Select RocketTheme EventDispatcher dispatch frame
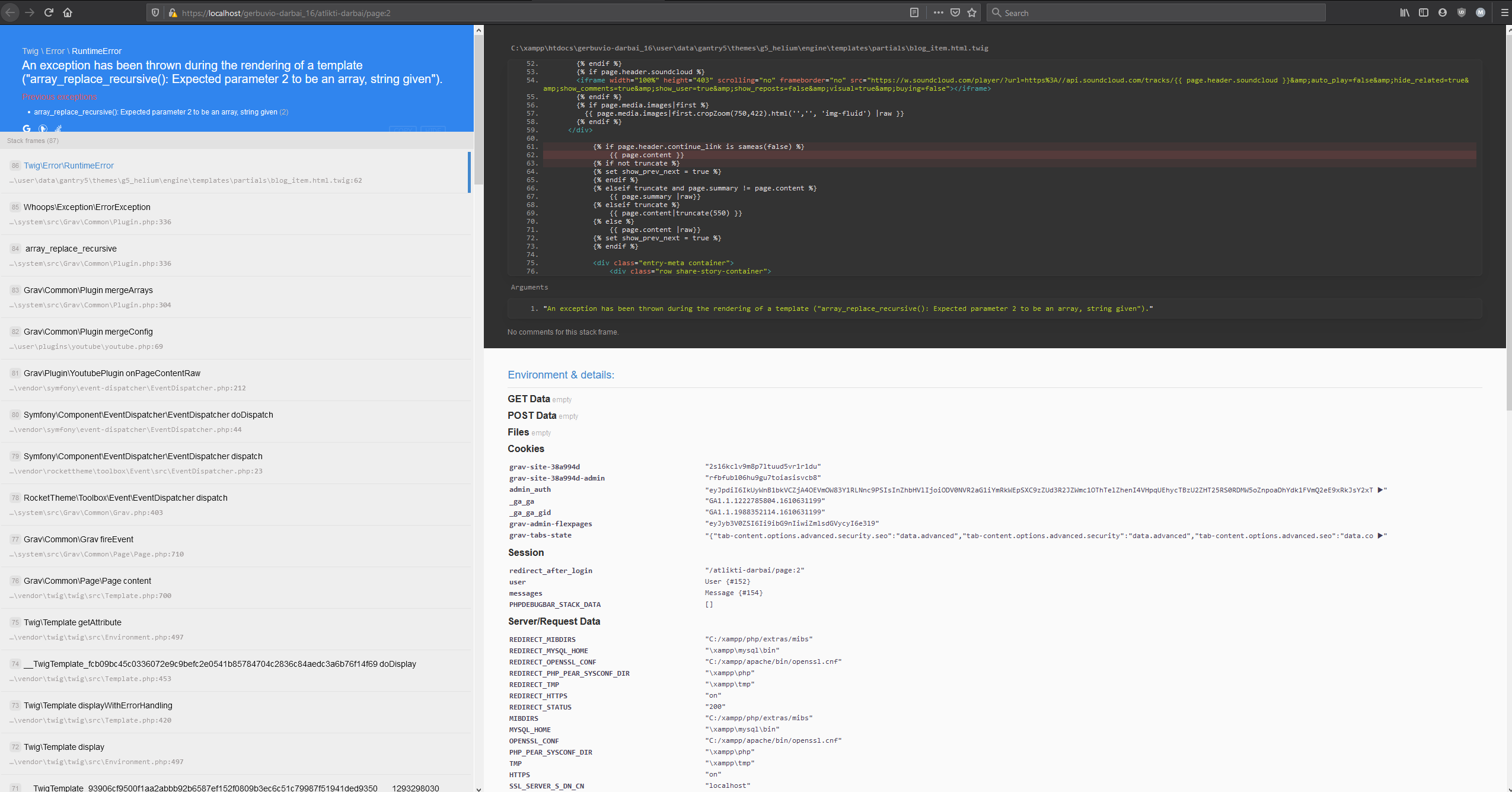The image size is (1512, 792). pyautogui.click(x=235, y=504)
